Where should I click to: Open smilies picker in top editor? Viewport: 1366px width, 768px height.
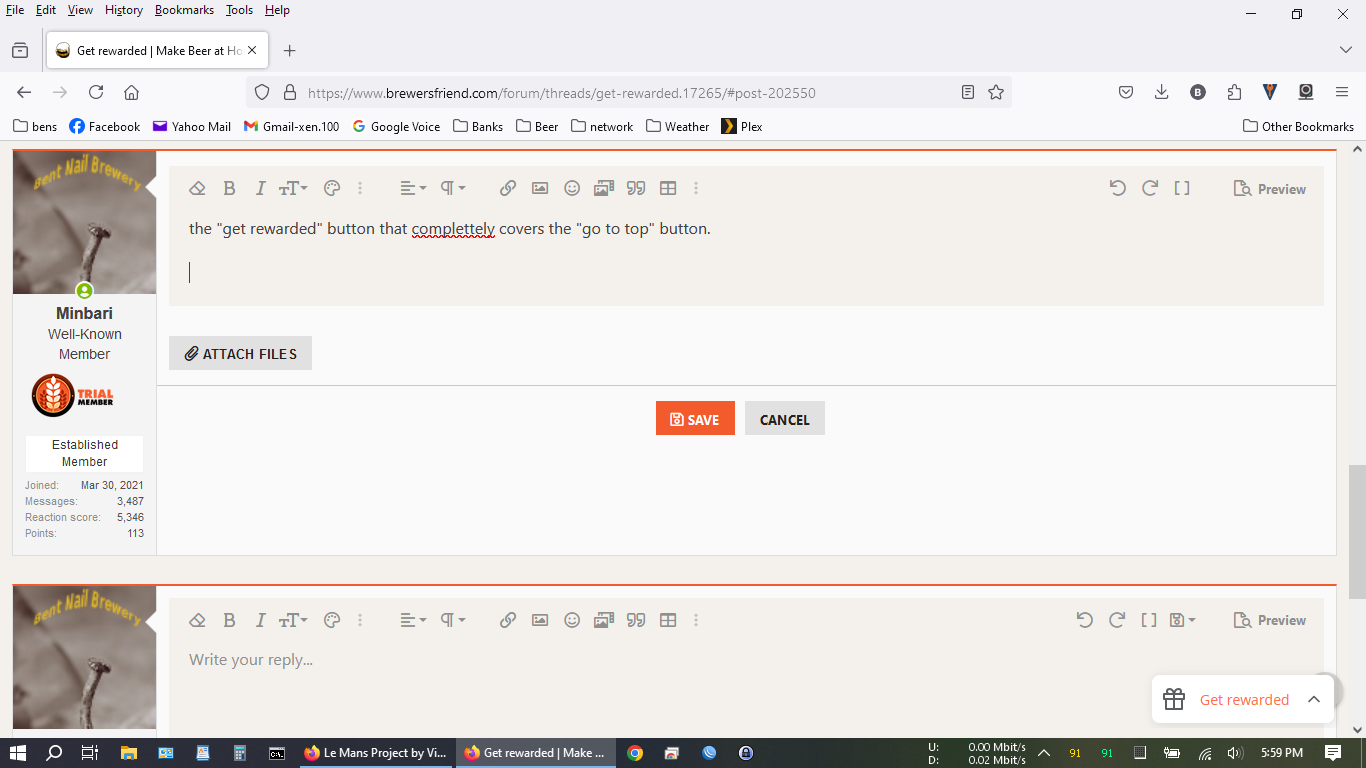(x=572, y=188)
